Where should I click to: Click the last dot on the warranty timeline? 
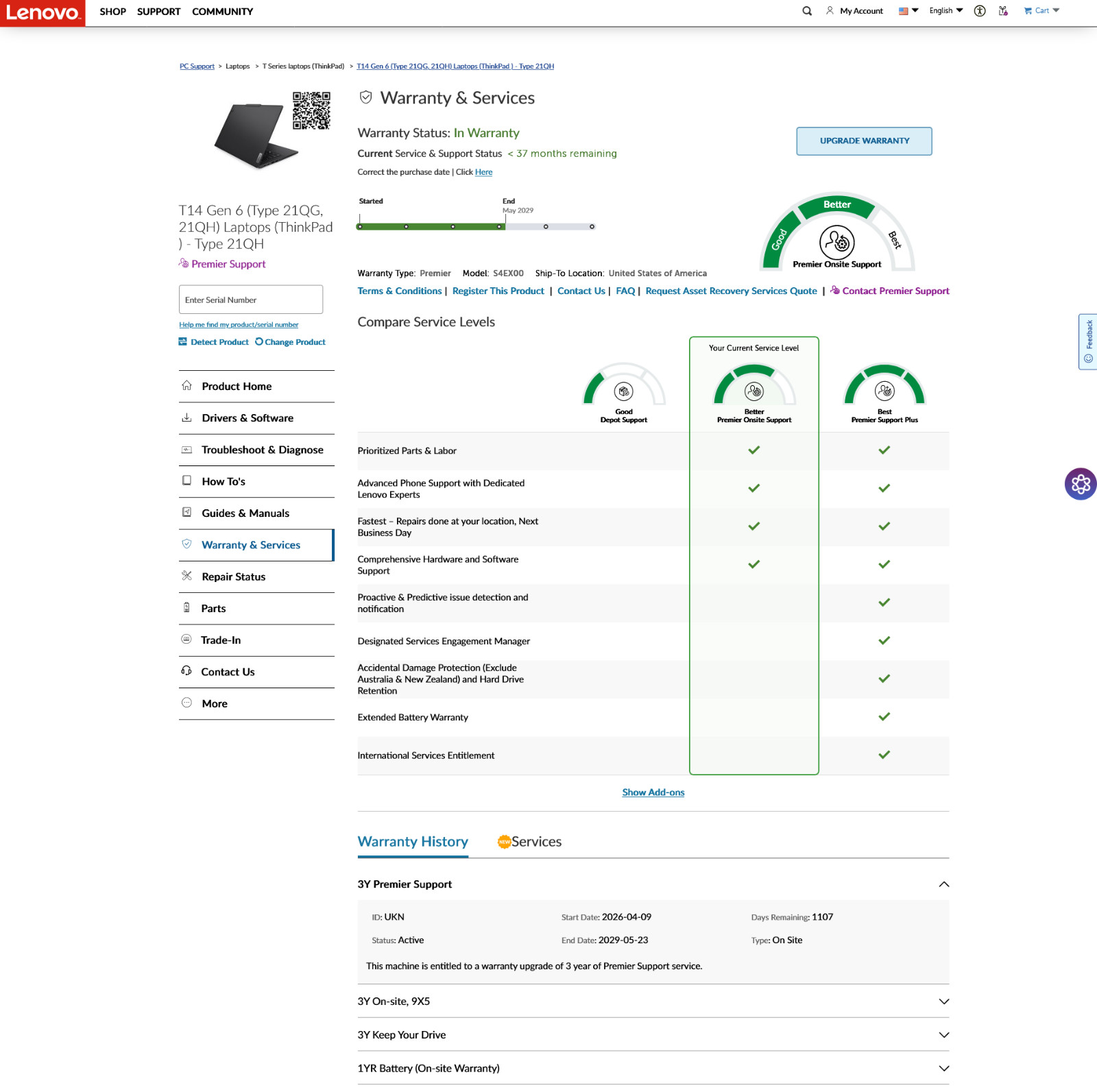coord(592,227)
